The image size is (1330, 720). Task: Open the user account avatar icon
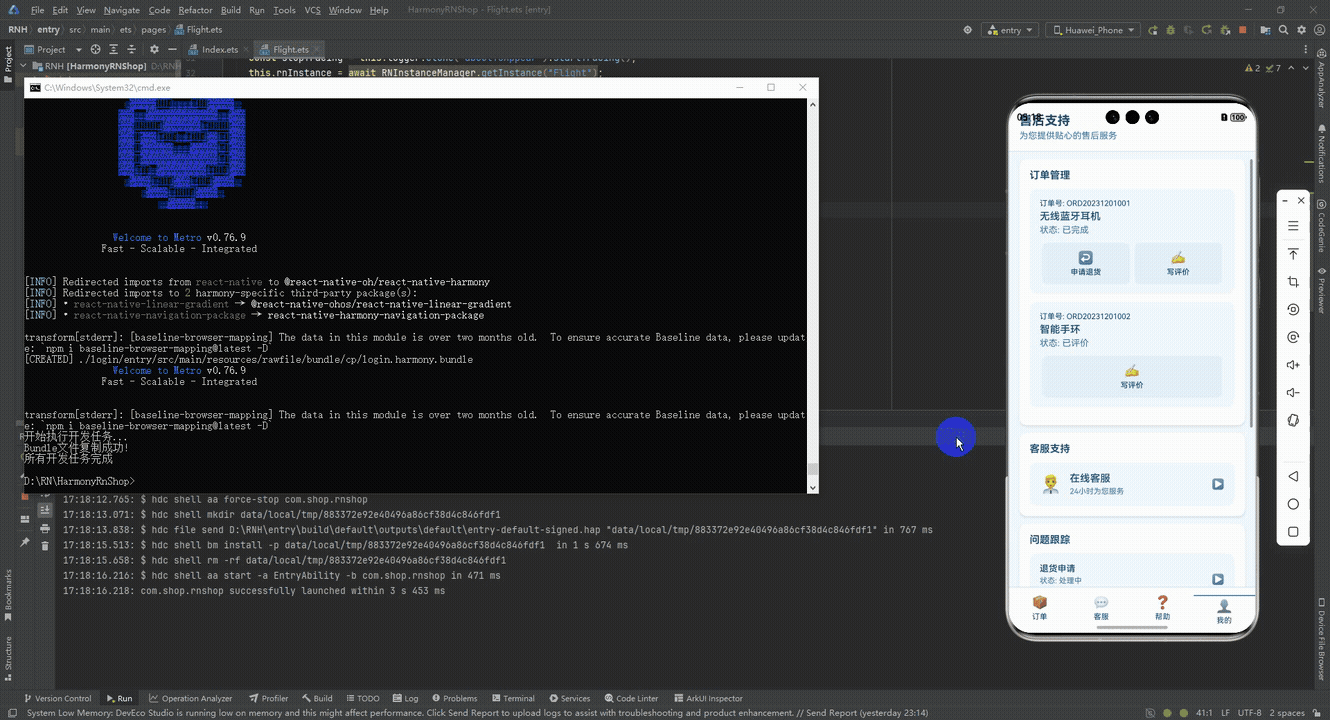tap(1319, 30)
